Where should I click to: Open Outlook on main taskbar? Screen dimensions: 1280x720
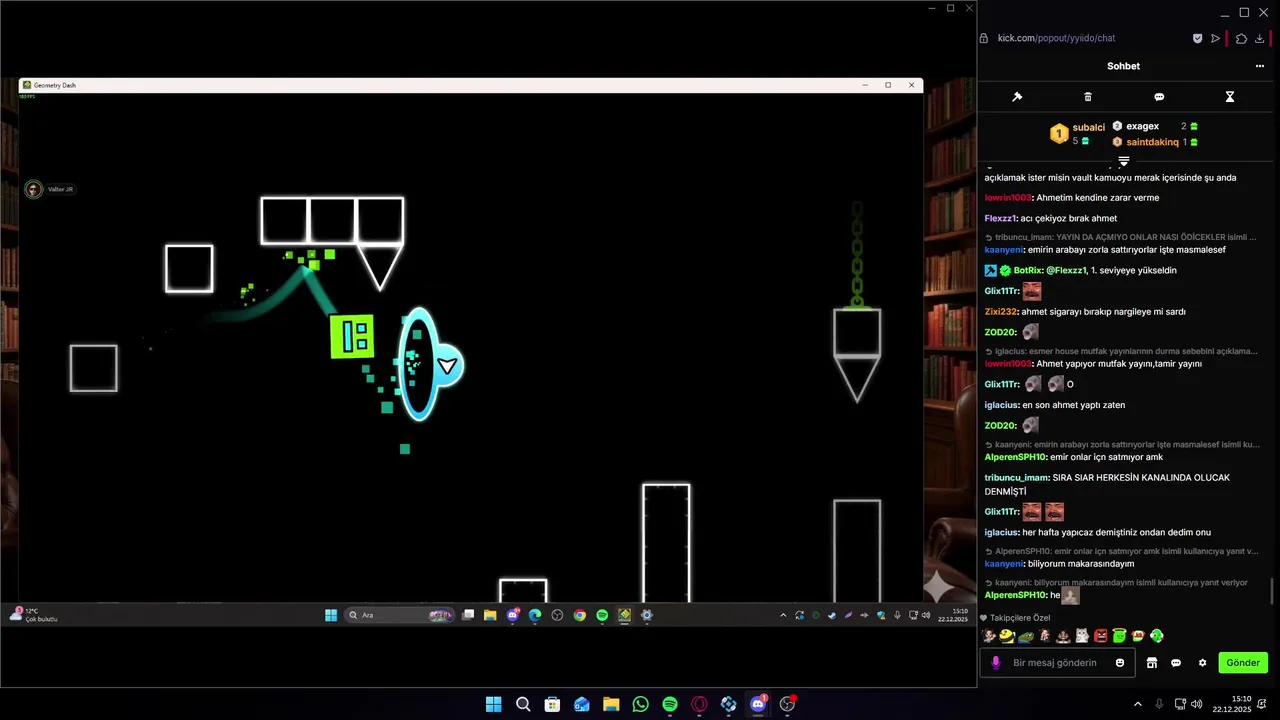click(582, 704)
